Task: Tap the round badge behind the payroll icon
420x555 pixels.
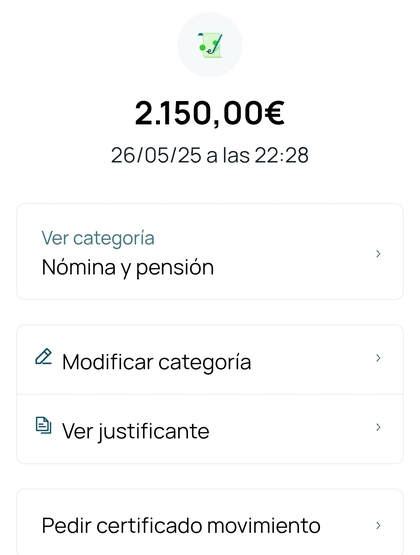Action: [210, 45]
